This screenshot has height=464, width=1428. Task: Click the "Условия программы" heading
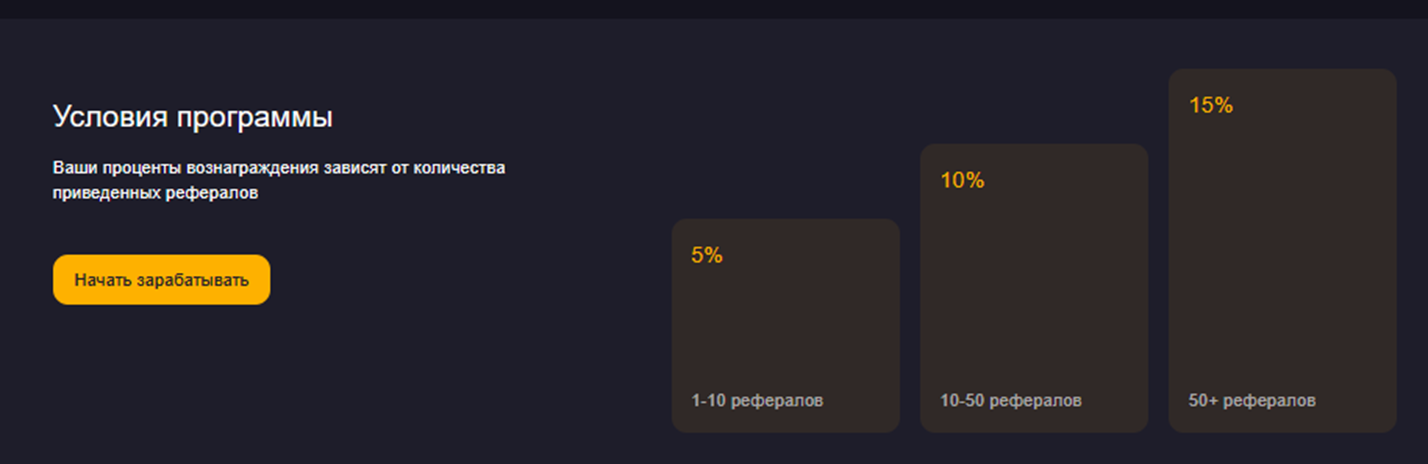(192, 118)
